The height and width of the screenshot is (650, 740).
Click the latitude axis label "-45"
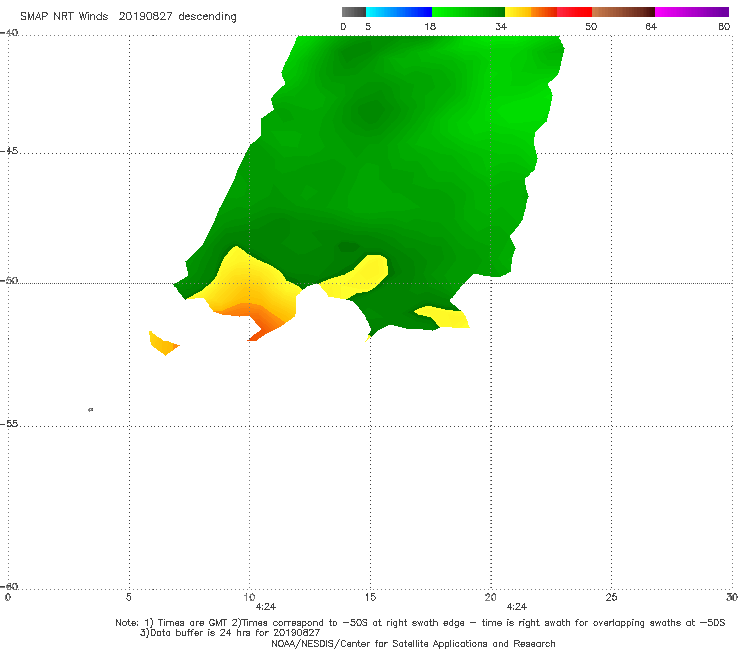click(x=9, y=151)
